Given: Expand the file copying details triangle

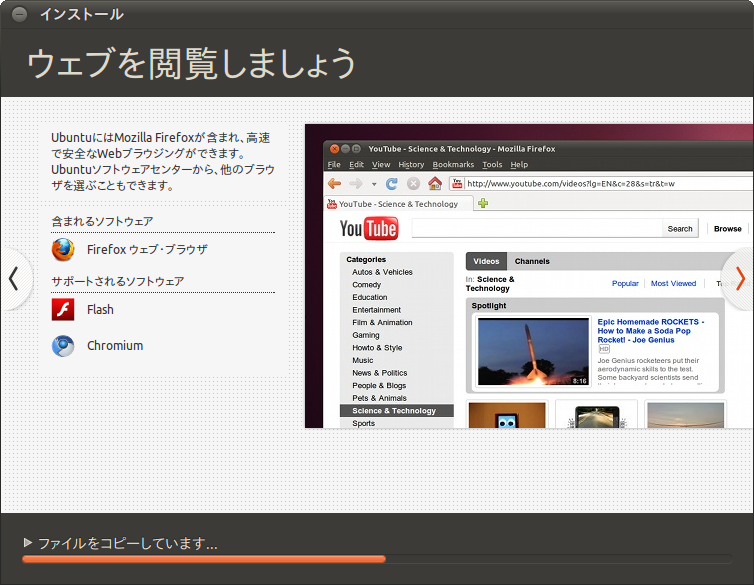Looking at the screenshot, I should coord(27,543).
